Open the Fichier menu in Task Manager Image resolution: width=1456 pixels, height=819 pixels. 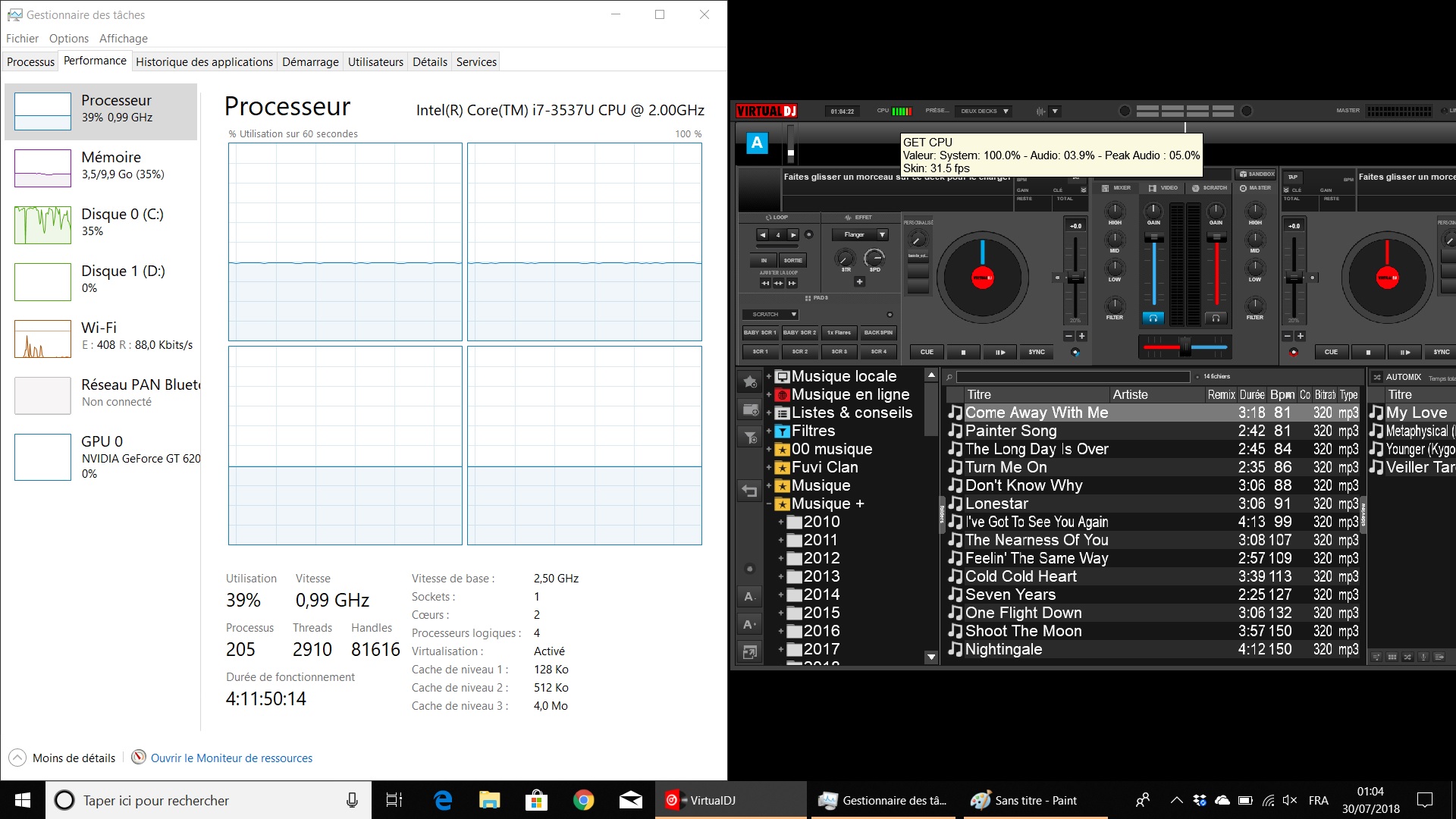[22, 38]
